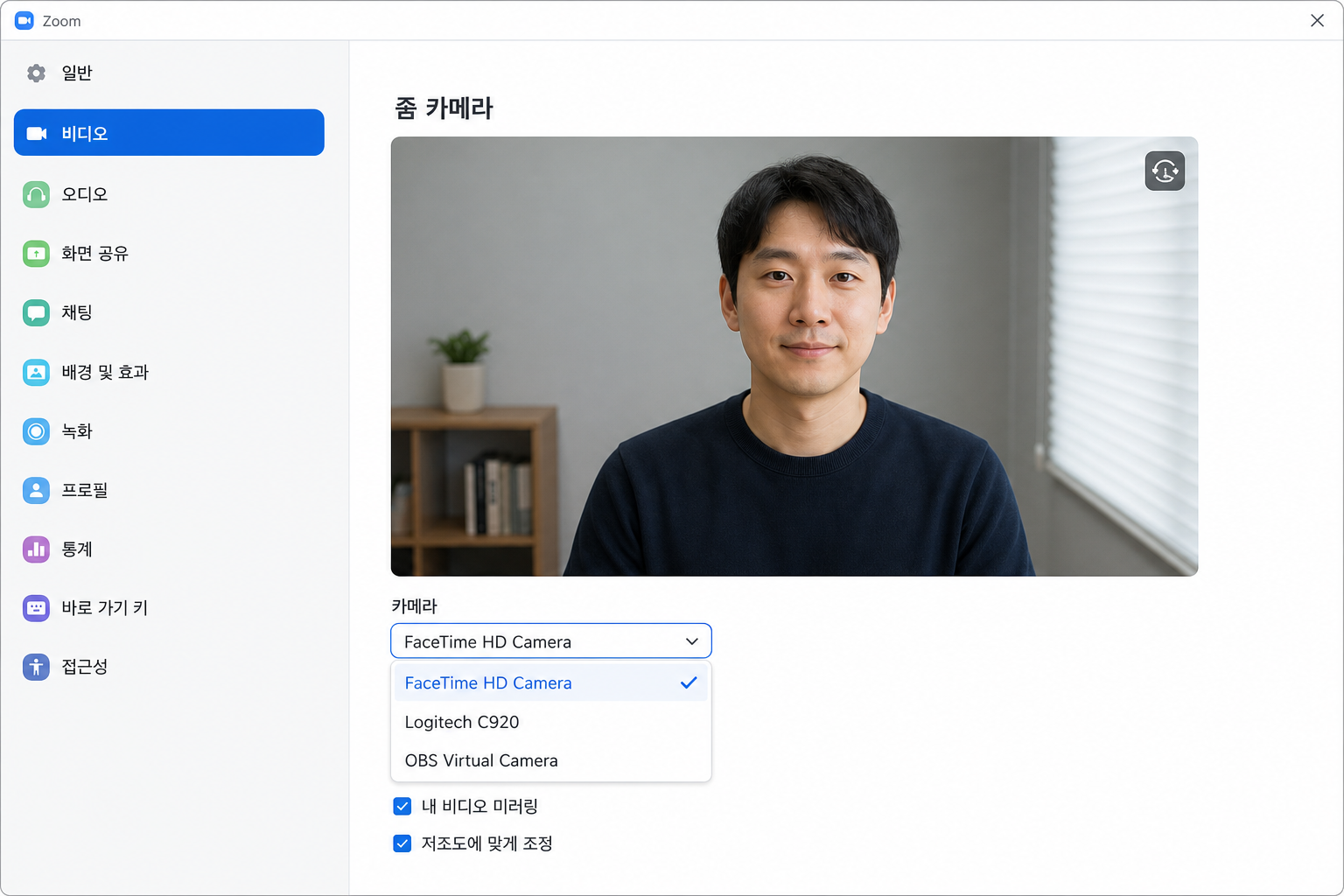The image size is (1344, 896).
Task: Open the 배경 및 효과 tab
Action: pyautogui.click(x=169, y=372)
